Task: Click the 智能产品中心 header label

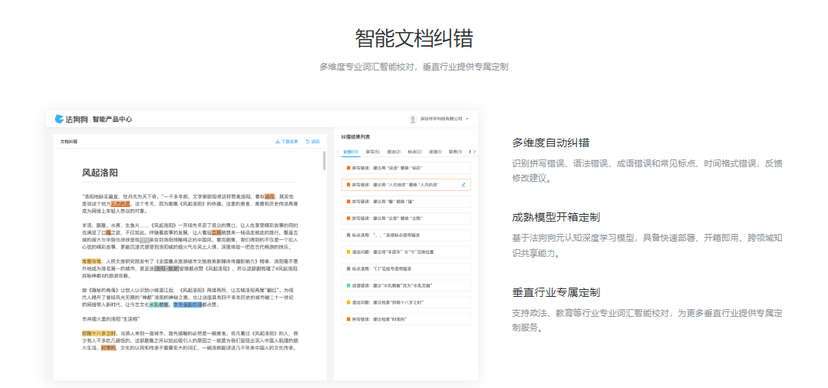Action: (x=112, y=119)
